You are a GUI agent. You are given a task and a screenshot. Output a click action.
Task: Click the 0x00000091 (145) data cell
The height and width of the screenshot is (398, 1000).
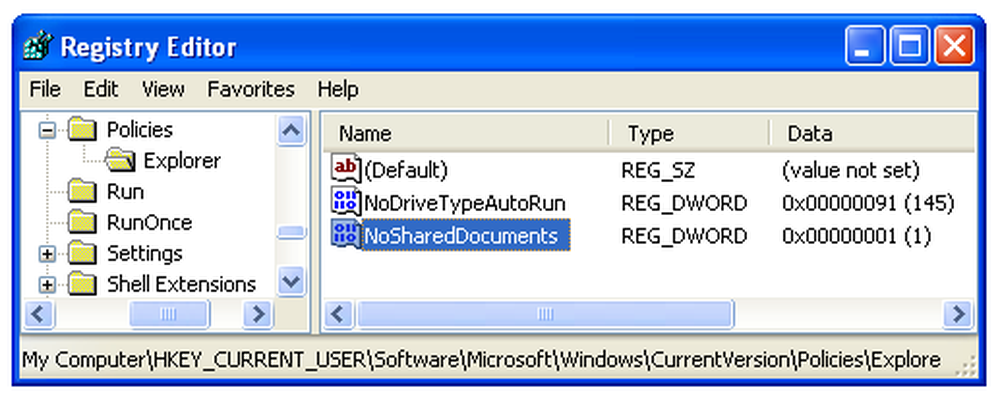click(868, 203)
